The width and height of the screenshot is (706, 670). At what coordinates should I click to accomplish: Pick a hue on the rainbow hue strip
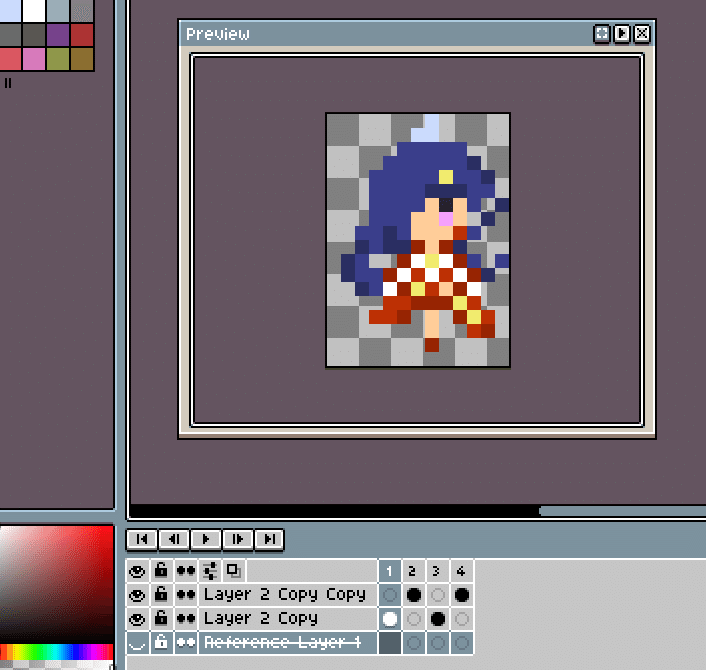coord(56,652)
